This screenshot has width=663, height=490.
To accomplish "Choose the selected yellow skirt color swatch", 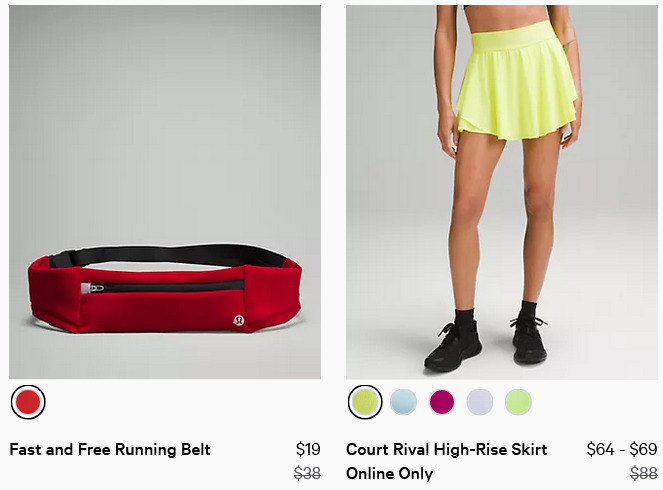I will pyautogui.click(x=365, y=402).
